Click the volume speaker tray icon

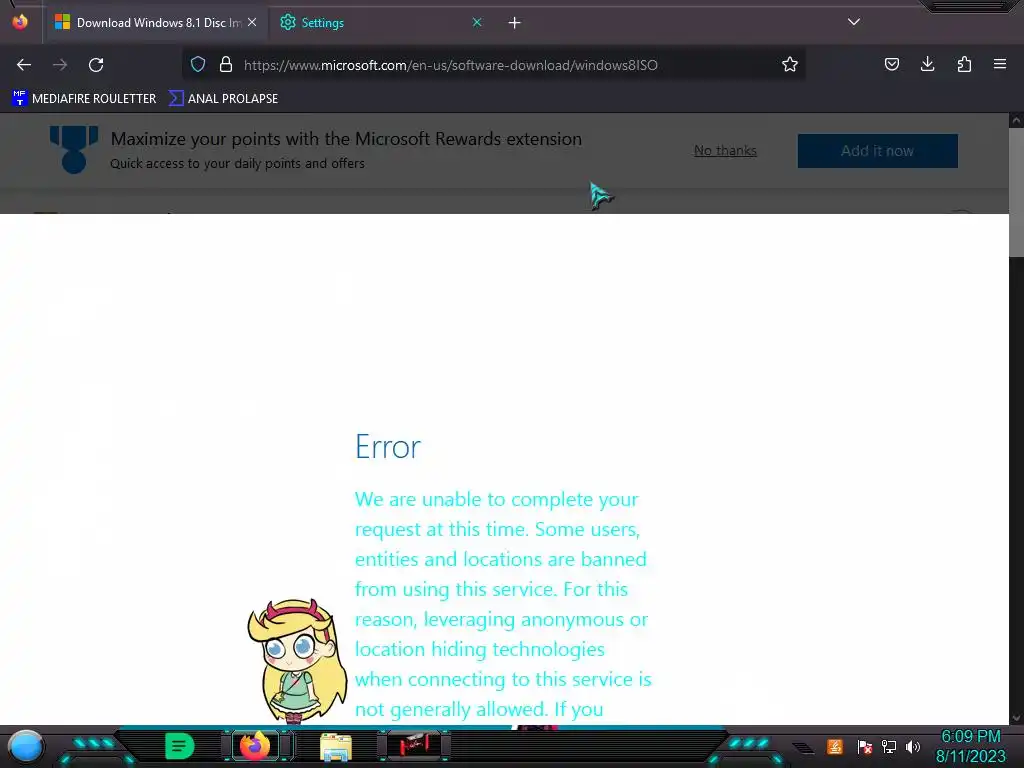pyautogui.click(x=912, y=746)
